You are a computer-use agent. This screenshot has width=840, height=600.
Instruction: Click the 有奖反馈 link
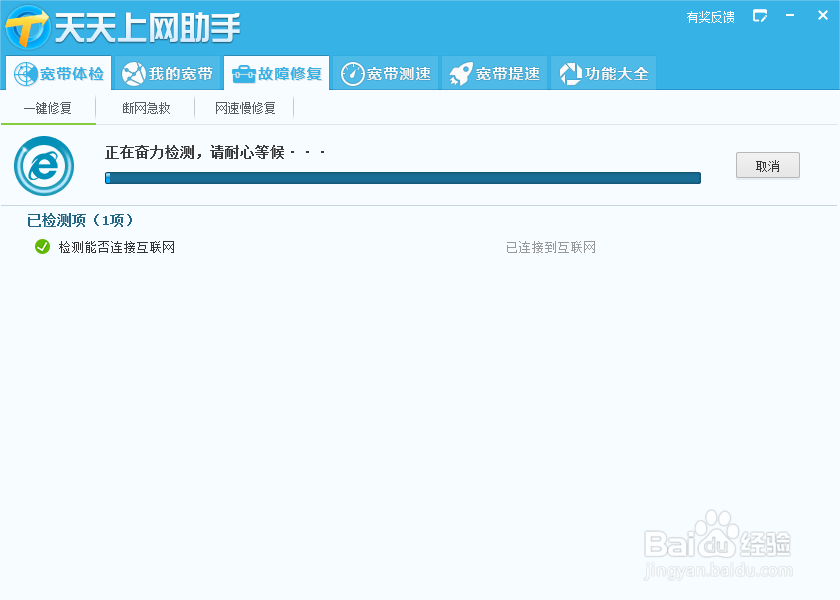(710, 18)
